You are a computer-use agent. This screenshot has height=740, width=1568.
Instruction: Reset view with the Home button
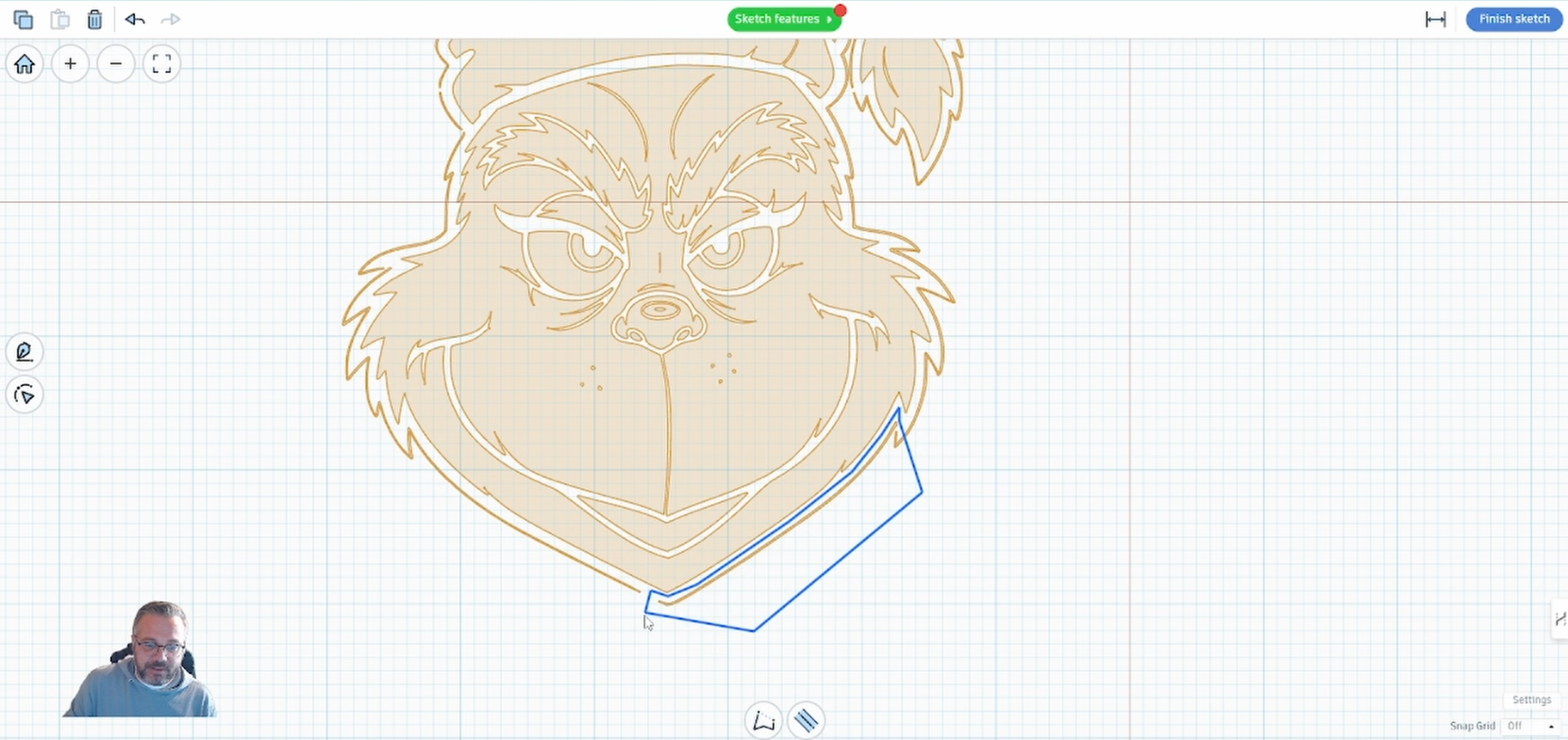(x=25, y=64)
